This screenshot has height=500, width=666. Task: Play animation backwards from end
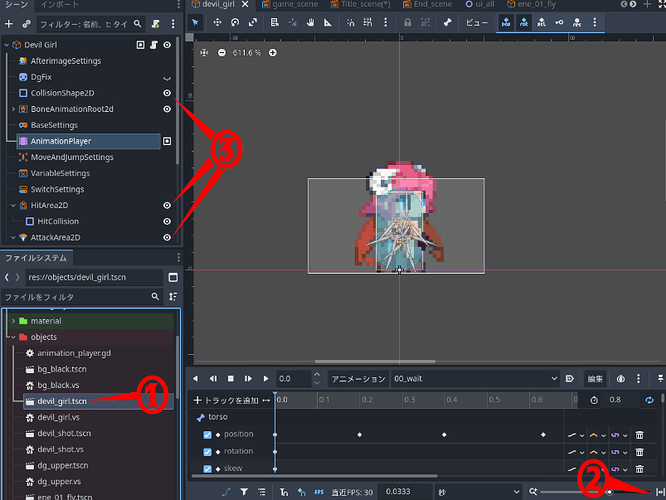pos(195,379)
